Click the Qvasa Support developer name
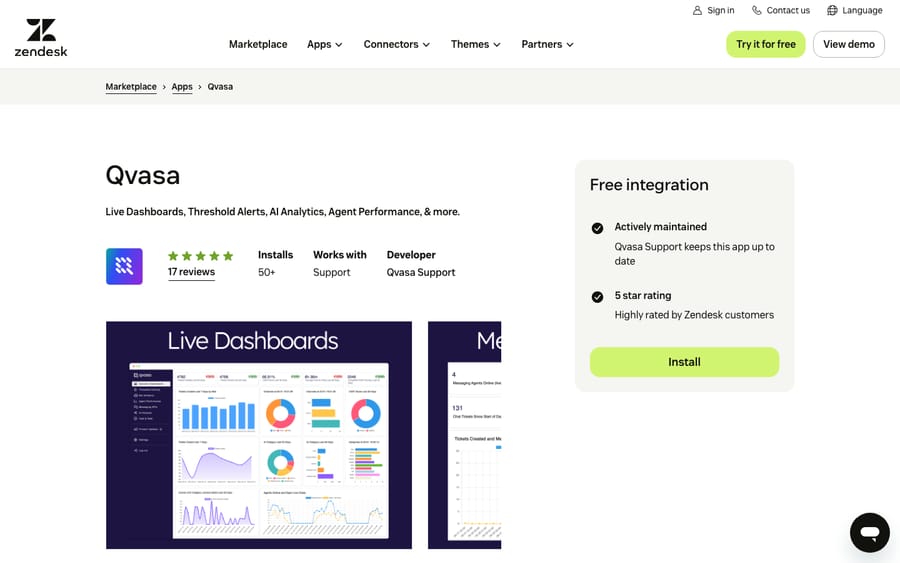The width and height of the screenshot is (900, 563). pyautogui.click(x=421, y=273)
